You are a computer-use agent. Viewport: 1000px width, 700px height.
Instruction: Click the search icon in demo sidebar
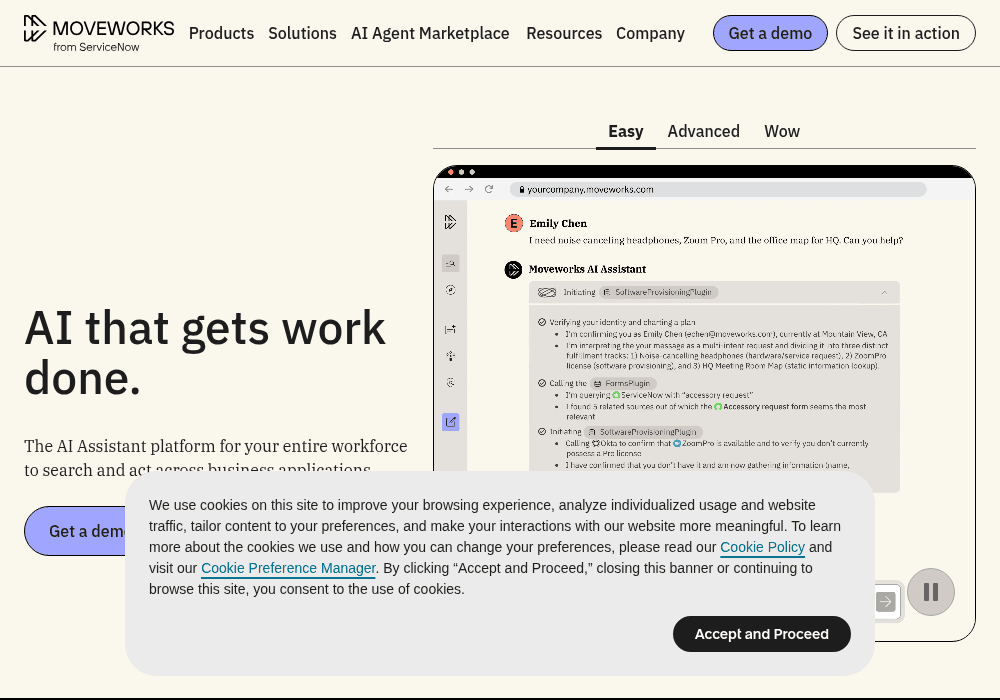click(450, 263)
